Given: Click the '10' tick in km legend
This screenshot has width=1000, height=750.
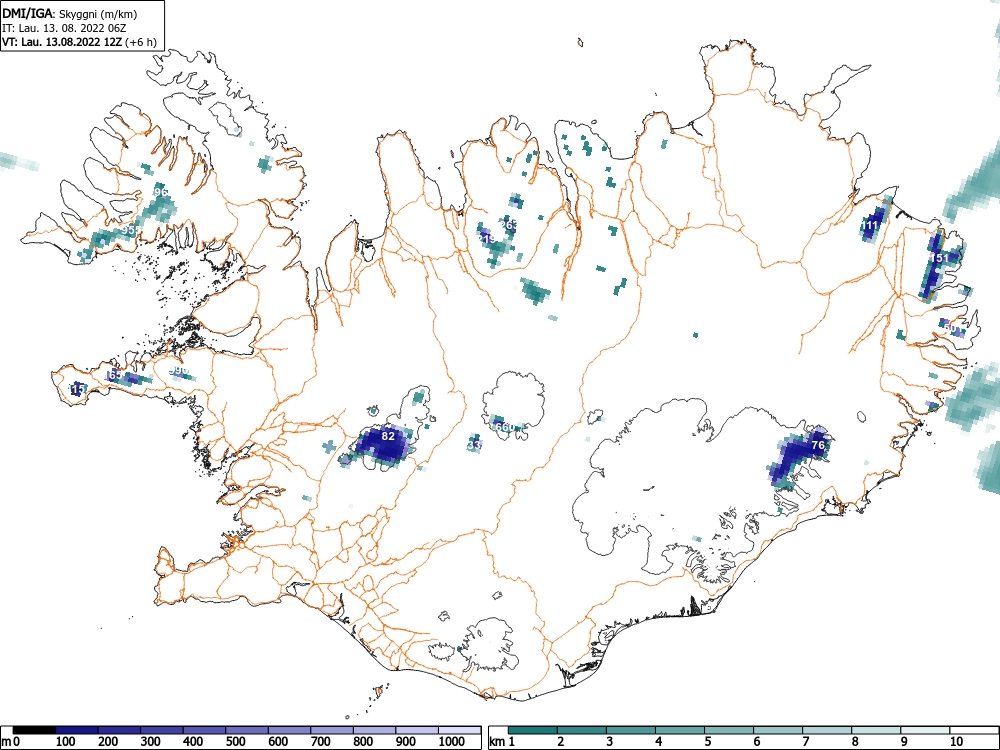Looking at the screenshot, I should coord(955,742).
